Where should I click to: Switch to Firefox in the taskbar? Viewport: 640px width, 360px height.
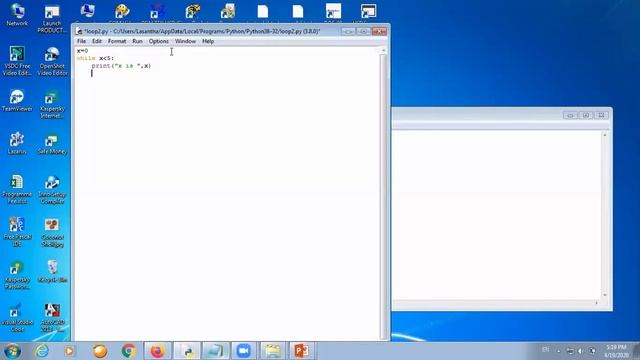tap(158, 351)
